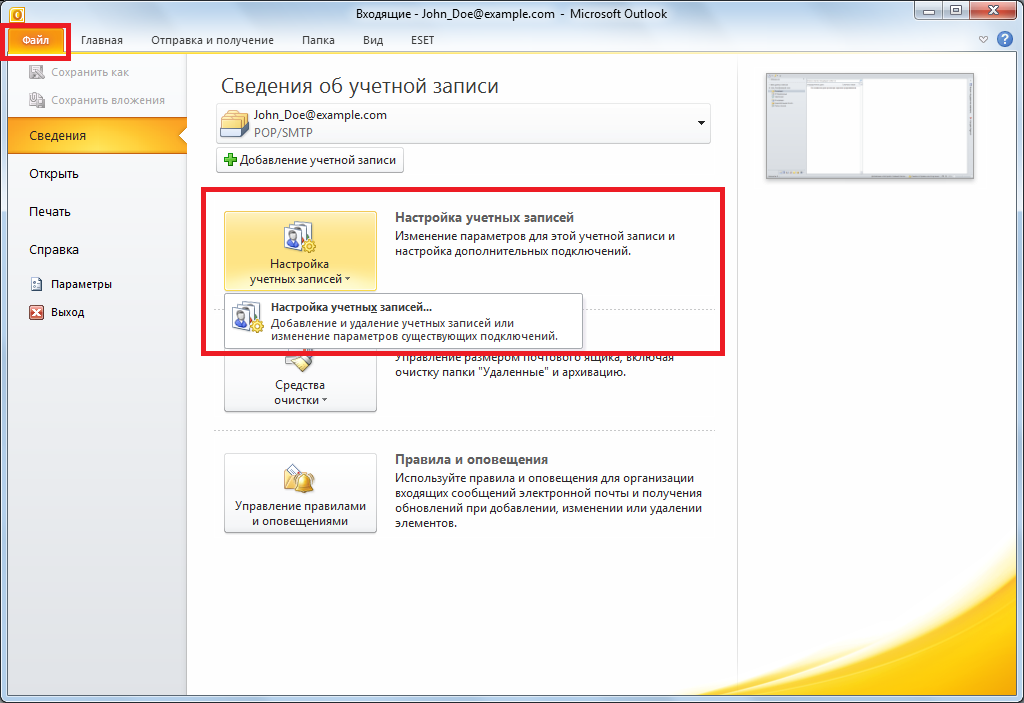Open Outlook help question mark icon
This screenshot has height=703, width=1024.
coord(1004,40)
